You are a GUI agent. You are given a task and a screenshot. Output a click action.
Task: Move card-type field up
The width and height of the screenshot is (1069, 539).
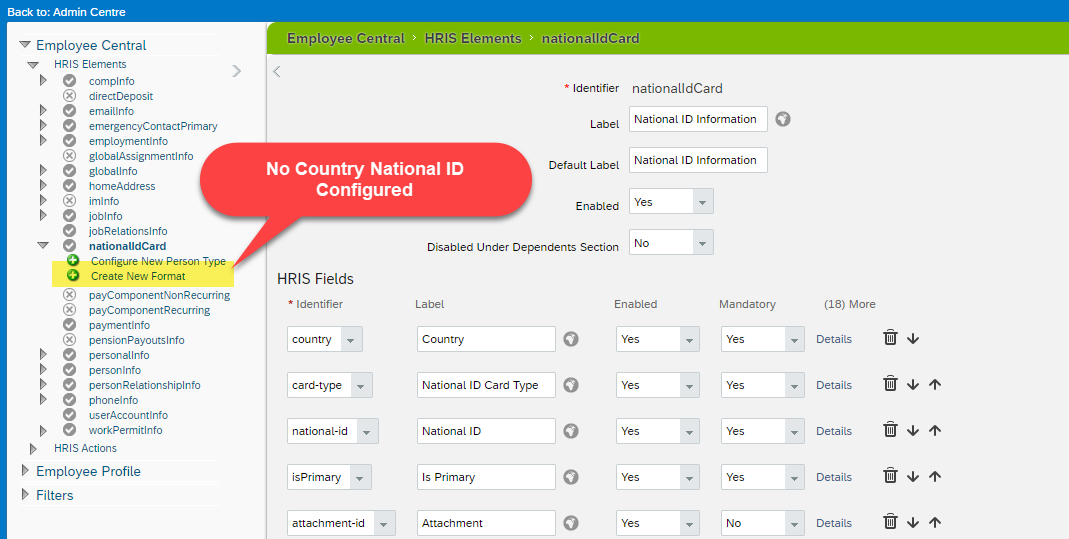(x=935, y=385)
